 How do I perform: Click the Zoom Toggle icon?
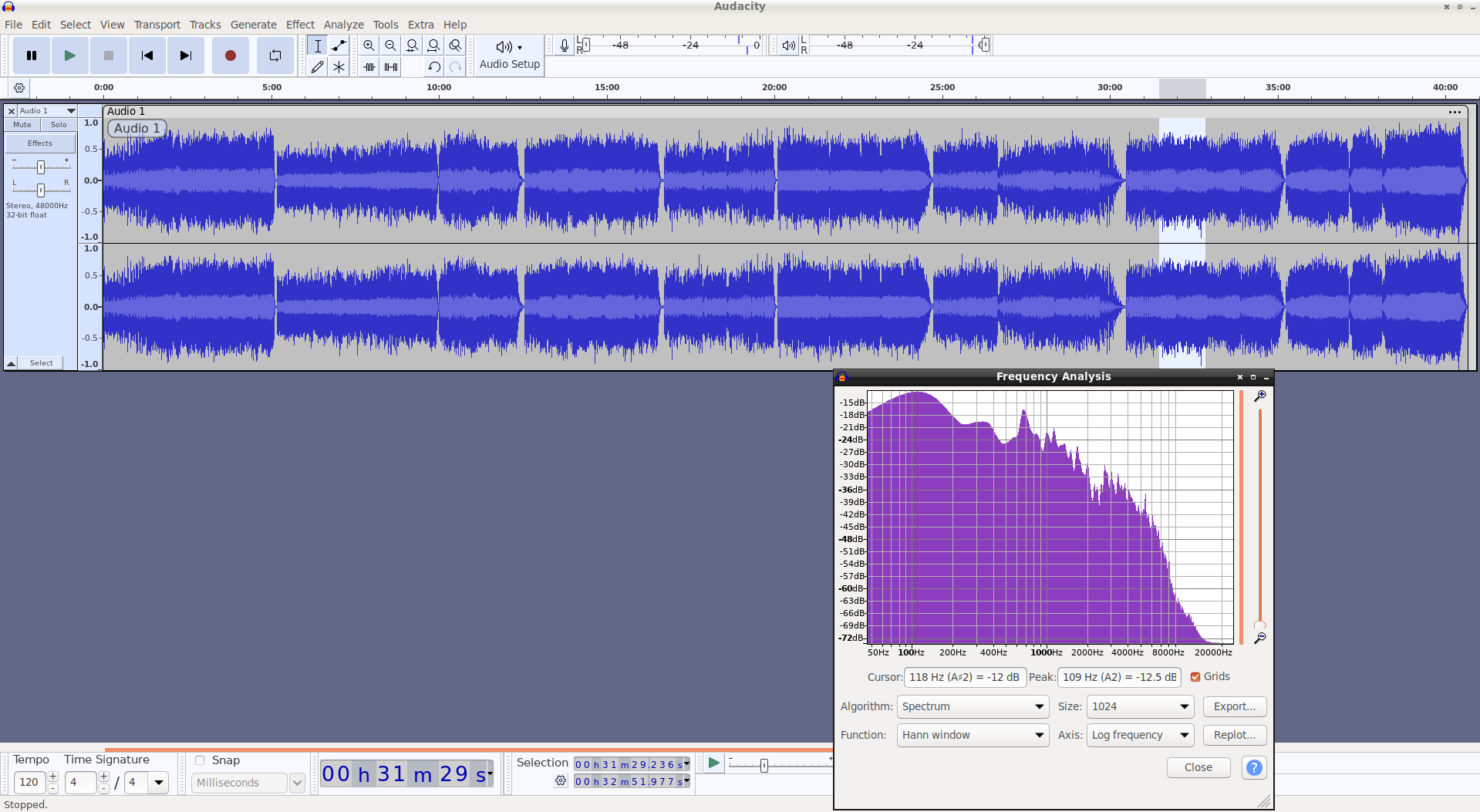(456, 45)
